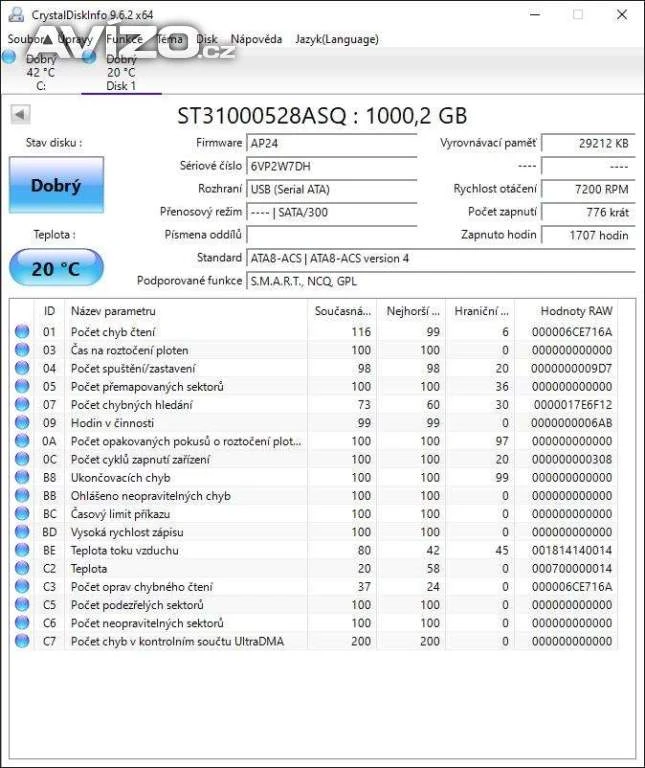Click the Hodnoty RAW column header

pyautogui.click(x=567, y=311)
